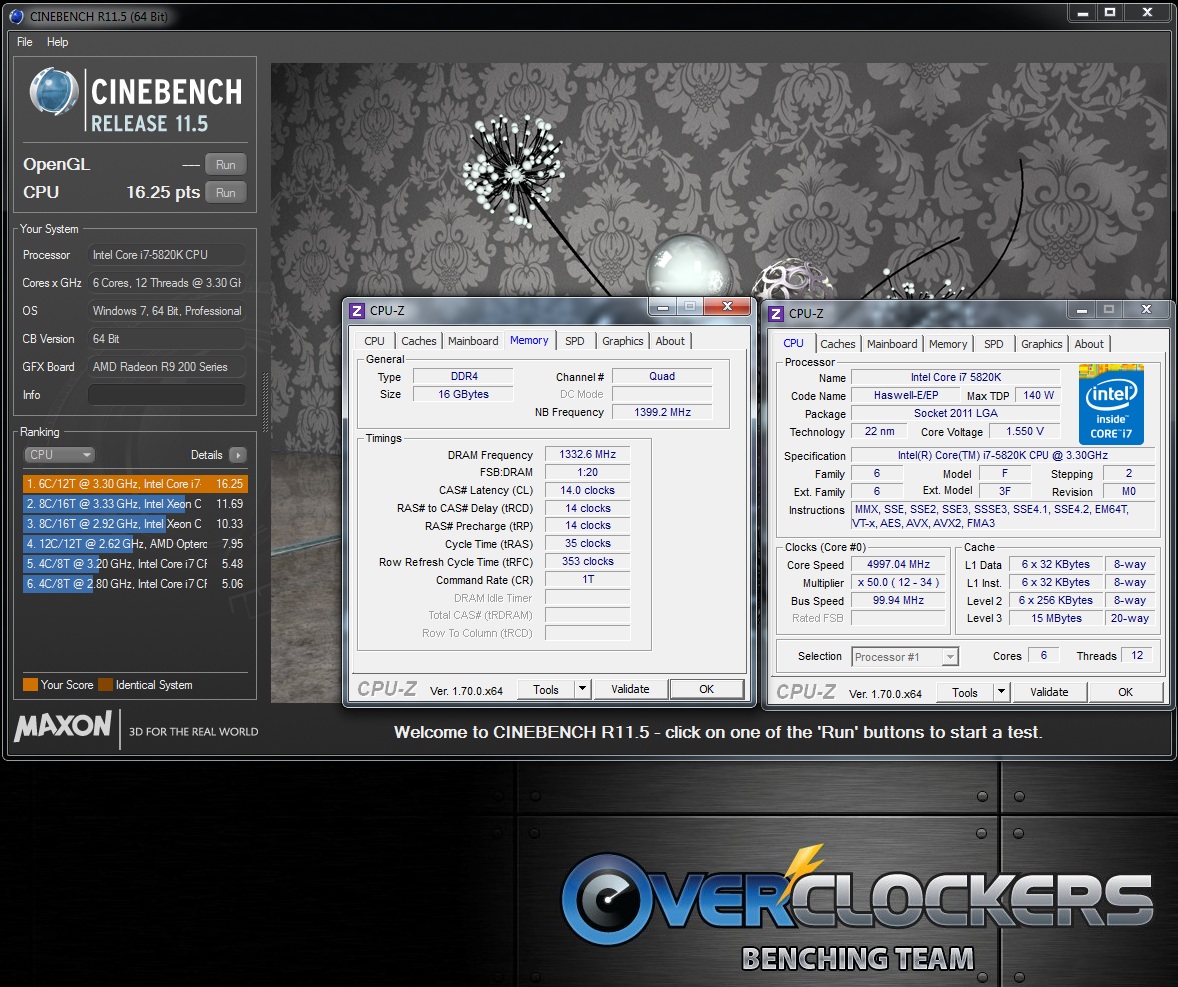Click the left CPU-Z window Z icon

357,310
